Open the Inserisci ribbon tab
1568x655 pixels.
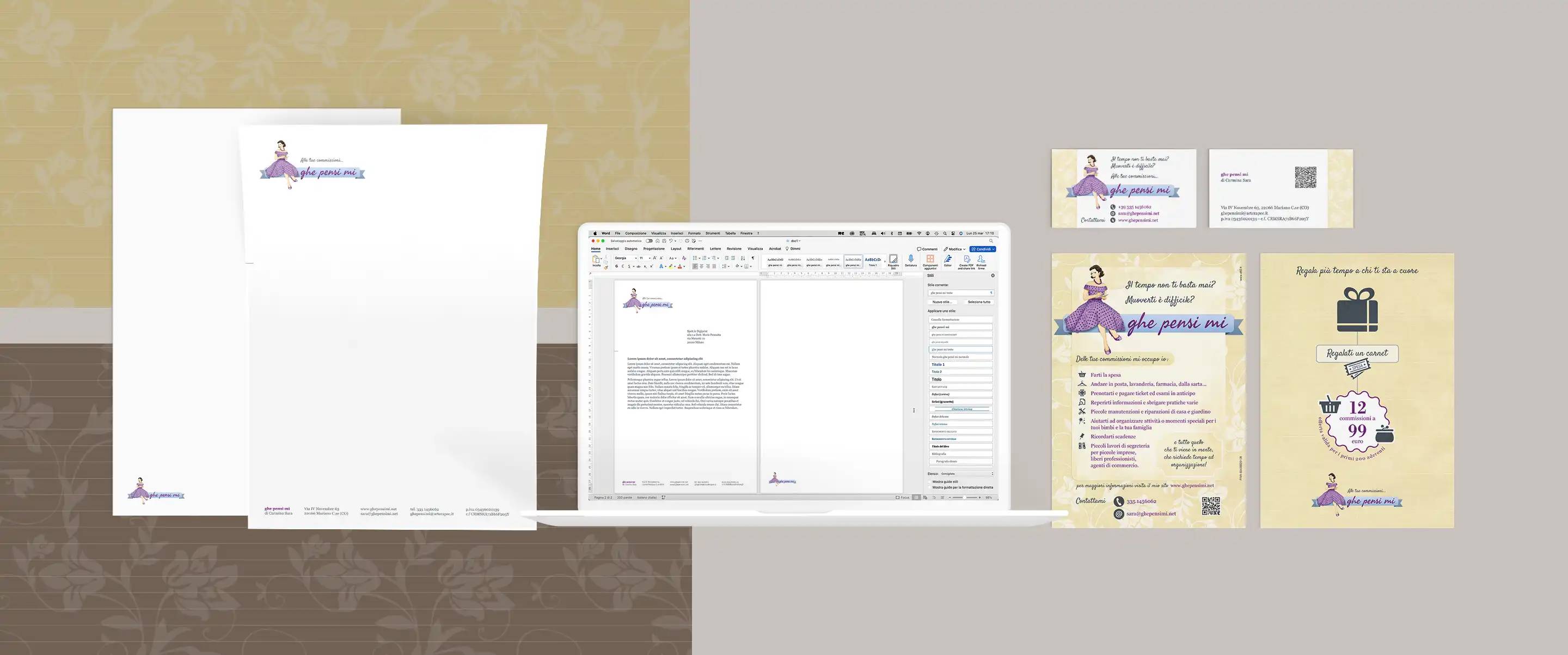coord(612,249)
